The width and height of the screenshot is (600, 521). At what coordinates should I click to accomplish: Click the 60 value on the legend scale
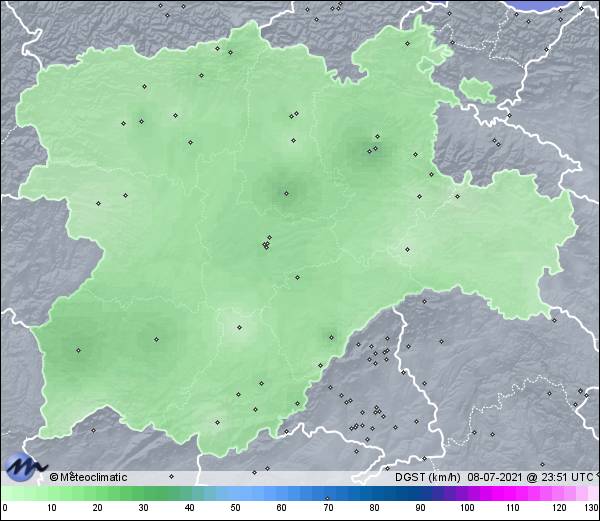click(x=282, y=508)
